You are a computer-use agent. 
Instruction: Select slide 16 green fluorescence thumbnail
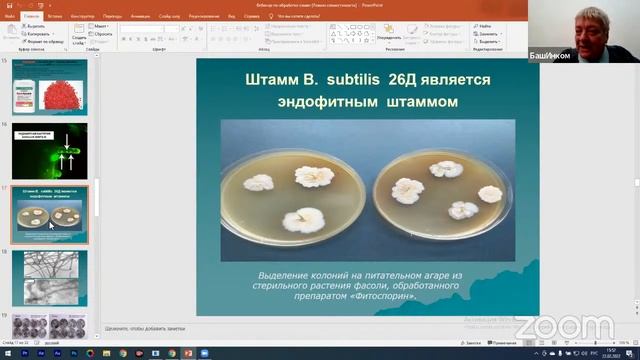point(49,151)
